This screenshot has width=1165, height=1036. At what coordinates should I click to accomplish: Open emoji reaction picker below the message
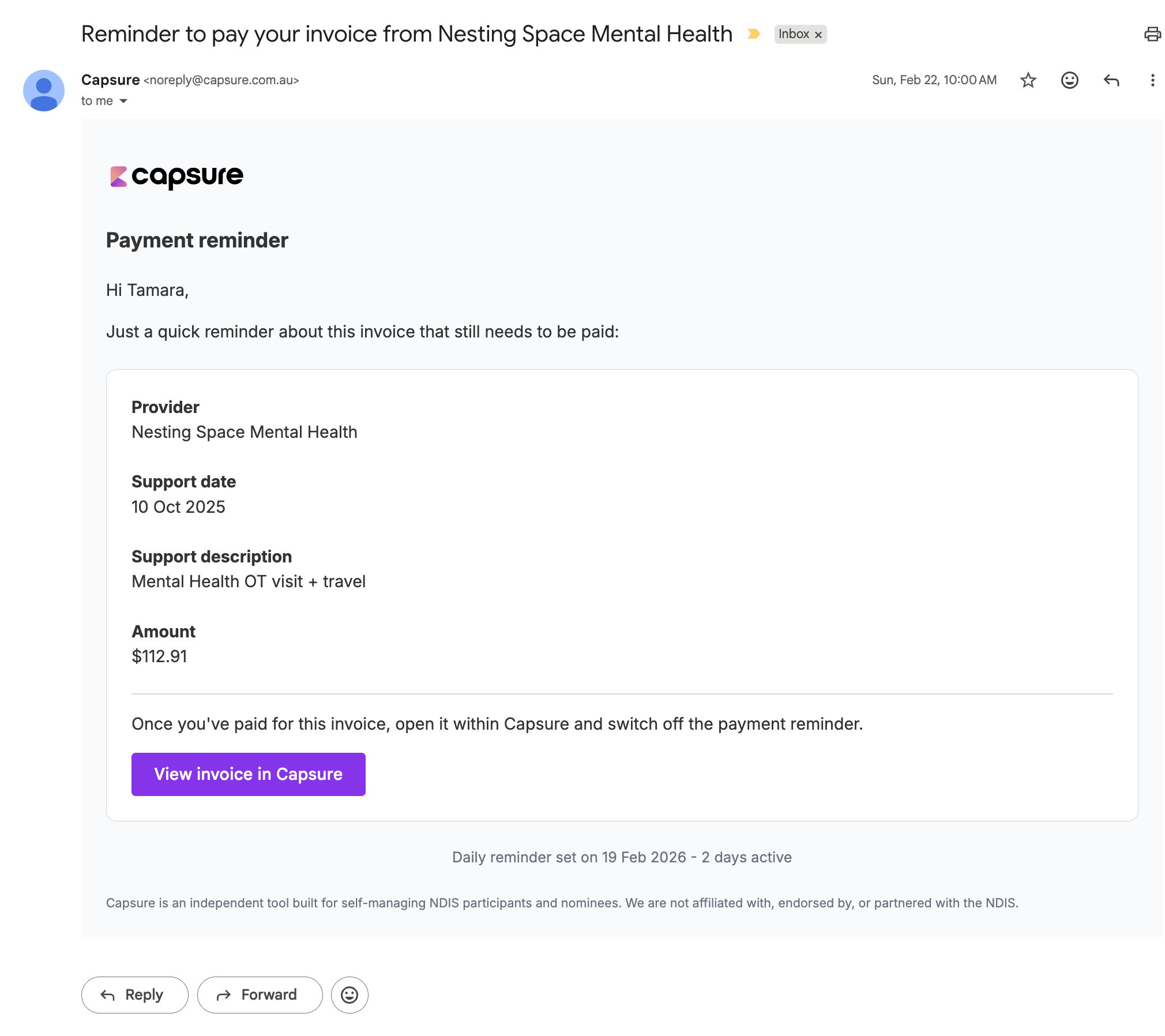pos(349,995)
